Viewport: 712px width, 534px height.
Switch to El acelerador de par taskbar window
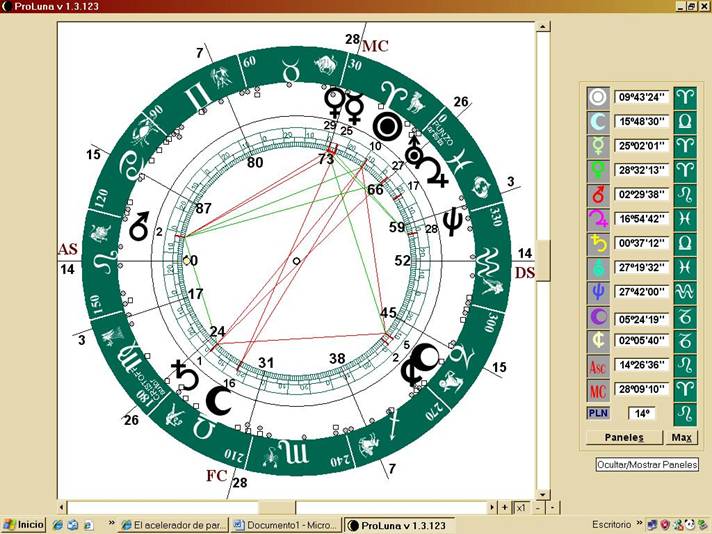tap(173, 524)
